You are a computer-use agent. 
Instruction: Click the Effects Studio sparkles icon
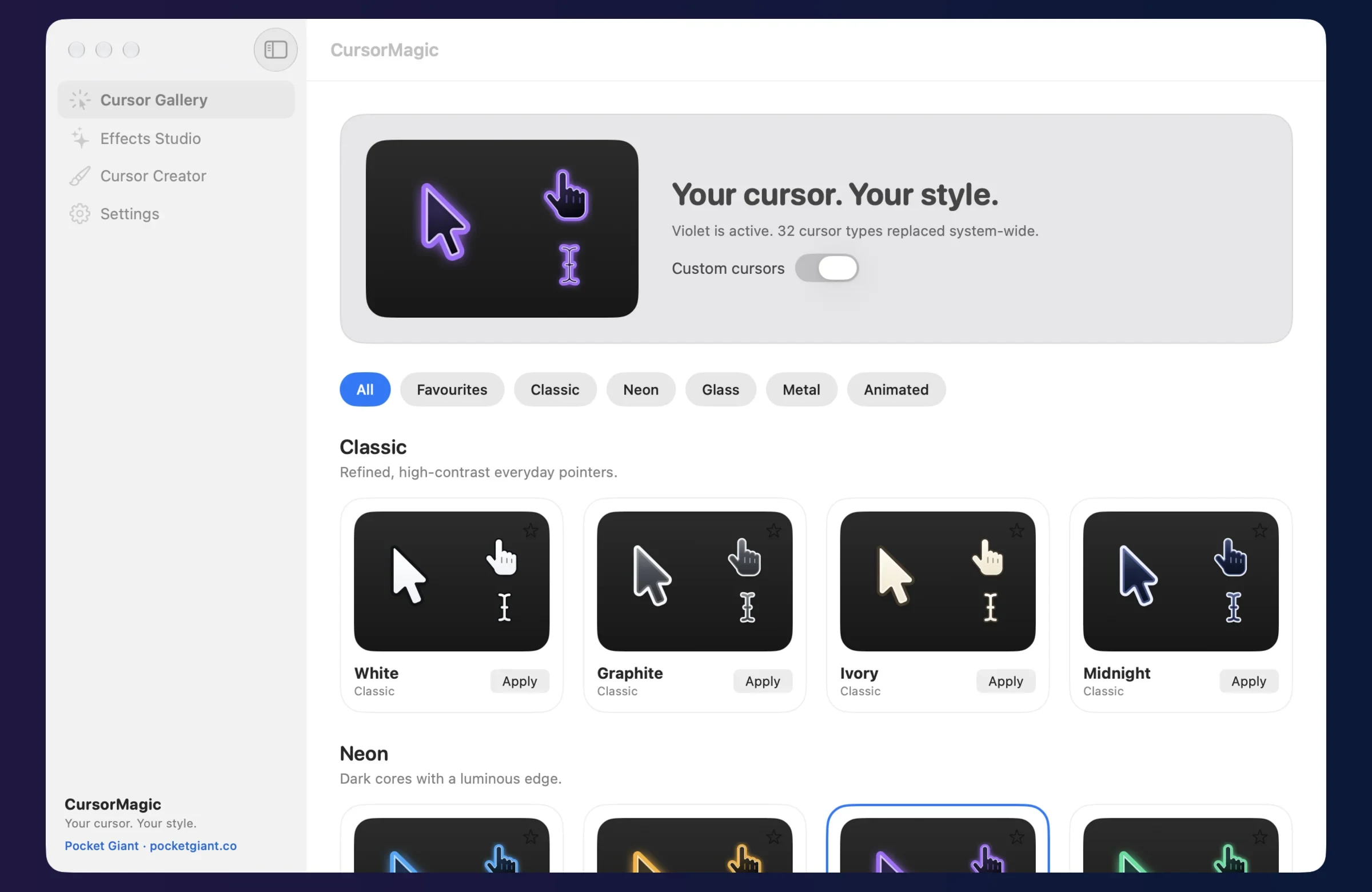(79, 138)
